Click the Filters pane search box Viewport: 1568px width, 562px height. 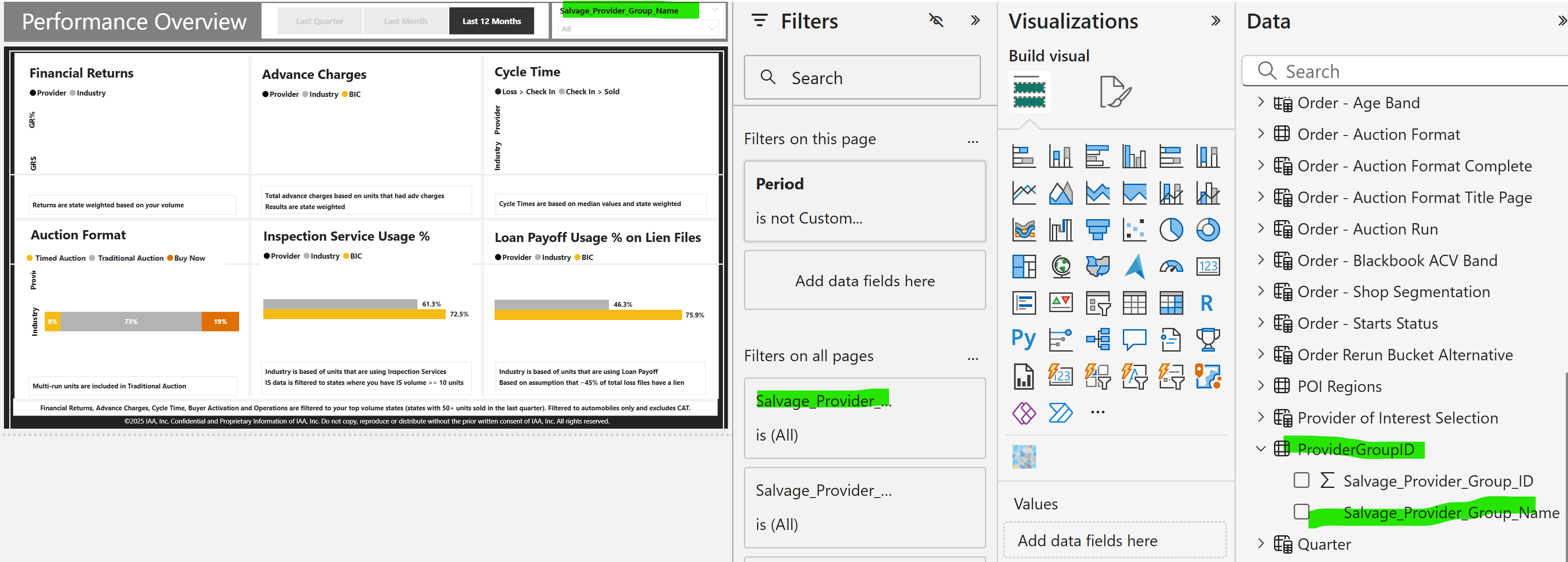tap(862, 78)
